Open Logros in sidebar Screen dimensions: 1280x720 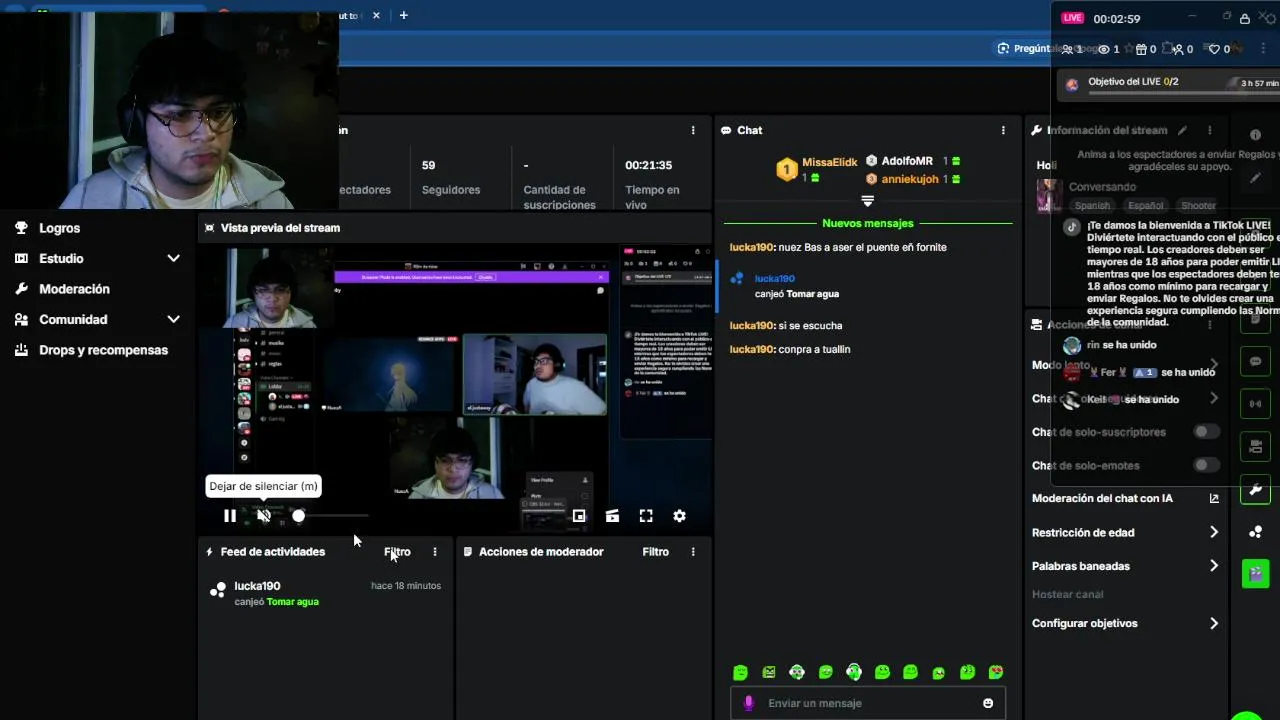(x=59, y=228)
